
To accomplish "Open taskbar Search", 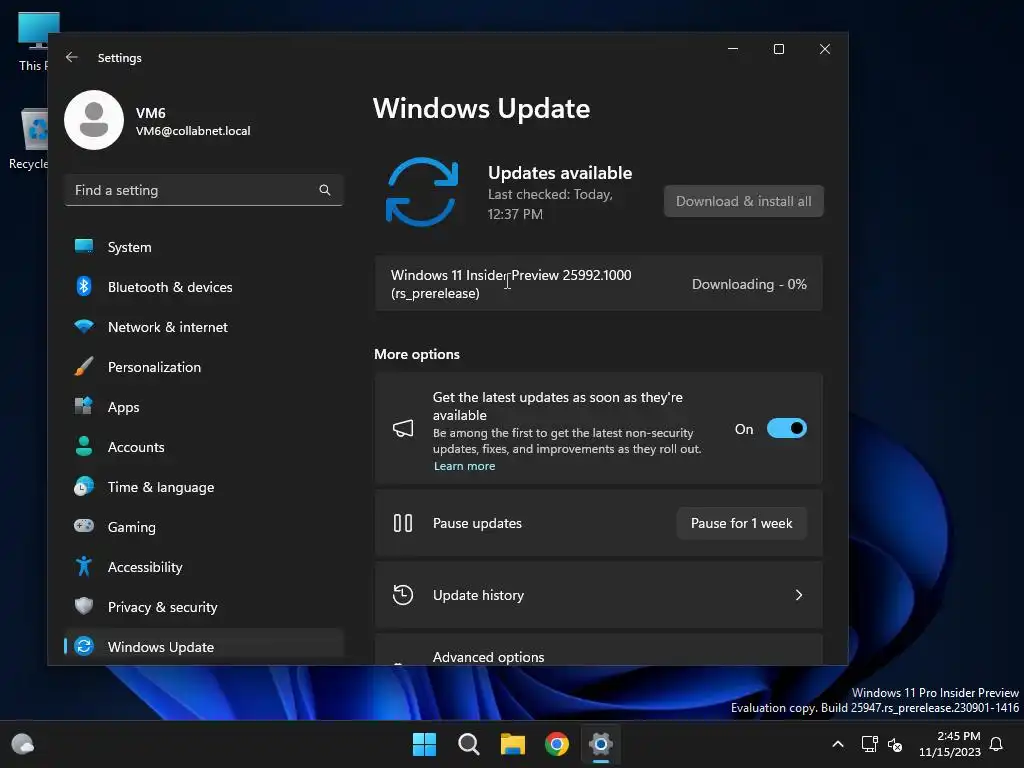I will pyautogui.click(x=468, y=744).
